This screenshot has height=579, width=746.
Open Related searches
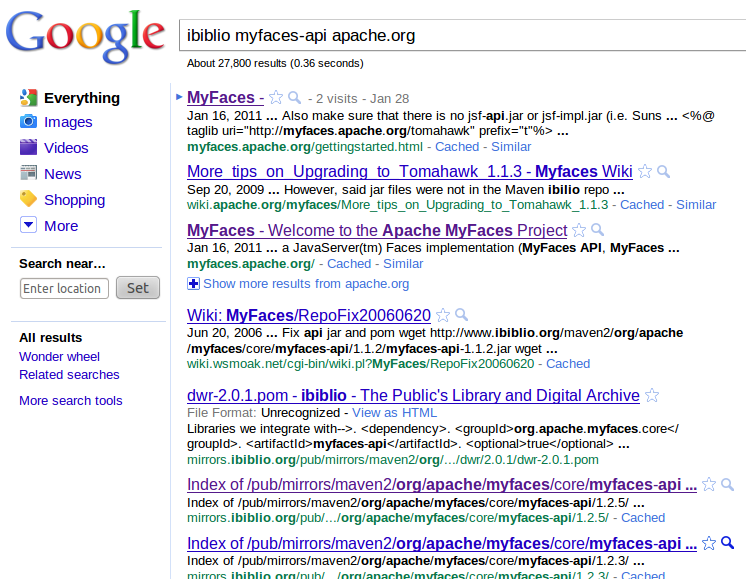pos(69,375)
